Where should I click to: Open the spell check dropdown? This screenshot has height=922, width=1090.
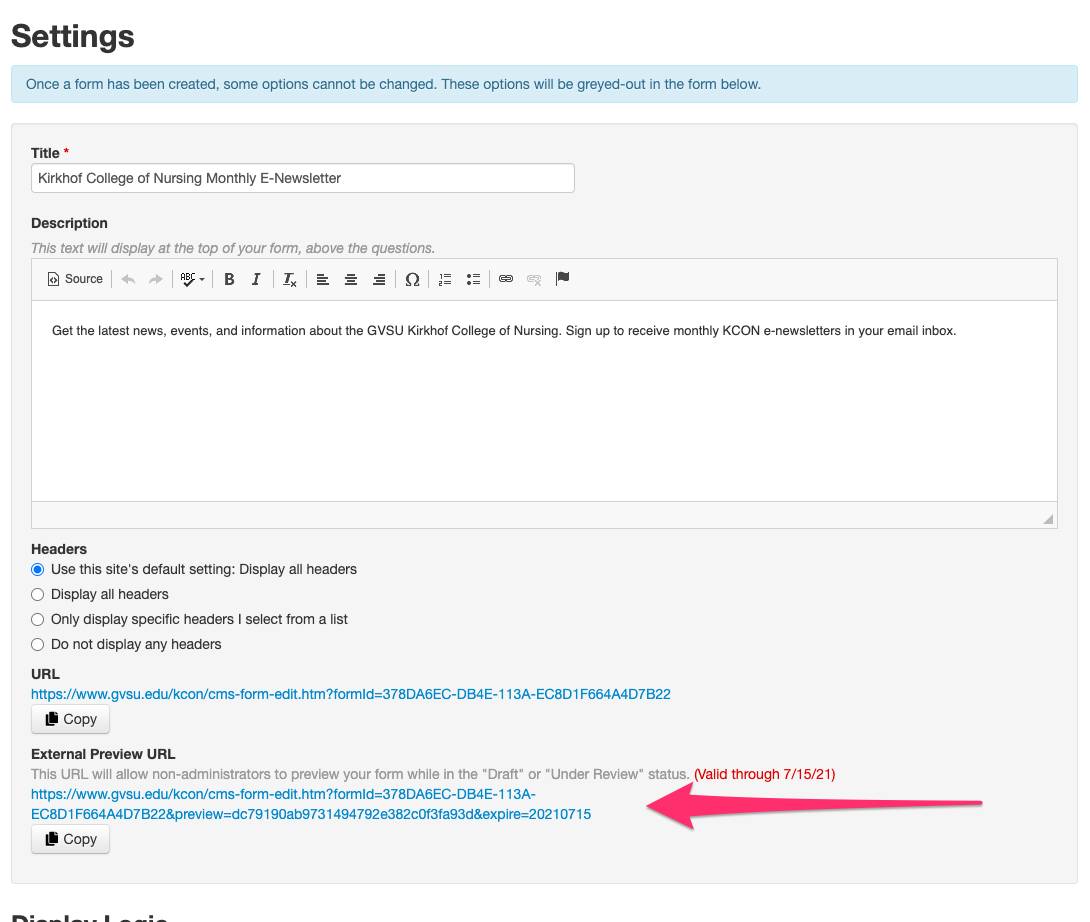click(x=192, y=279)
